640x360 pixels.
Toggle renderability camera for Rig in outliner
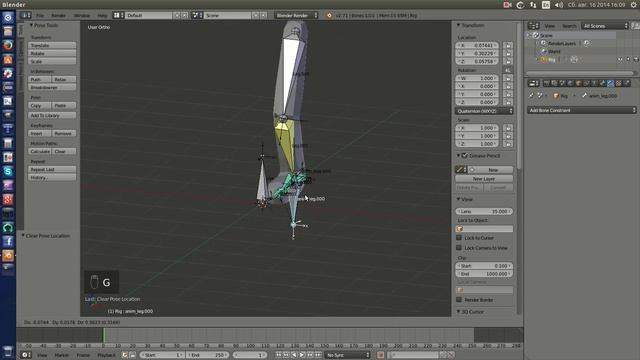(636, 60)
